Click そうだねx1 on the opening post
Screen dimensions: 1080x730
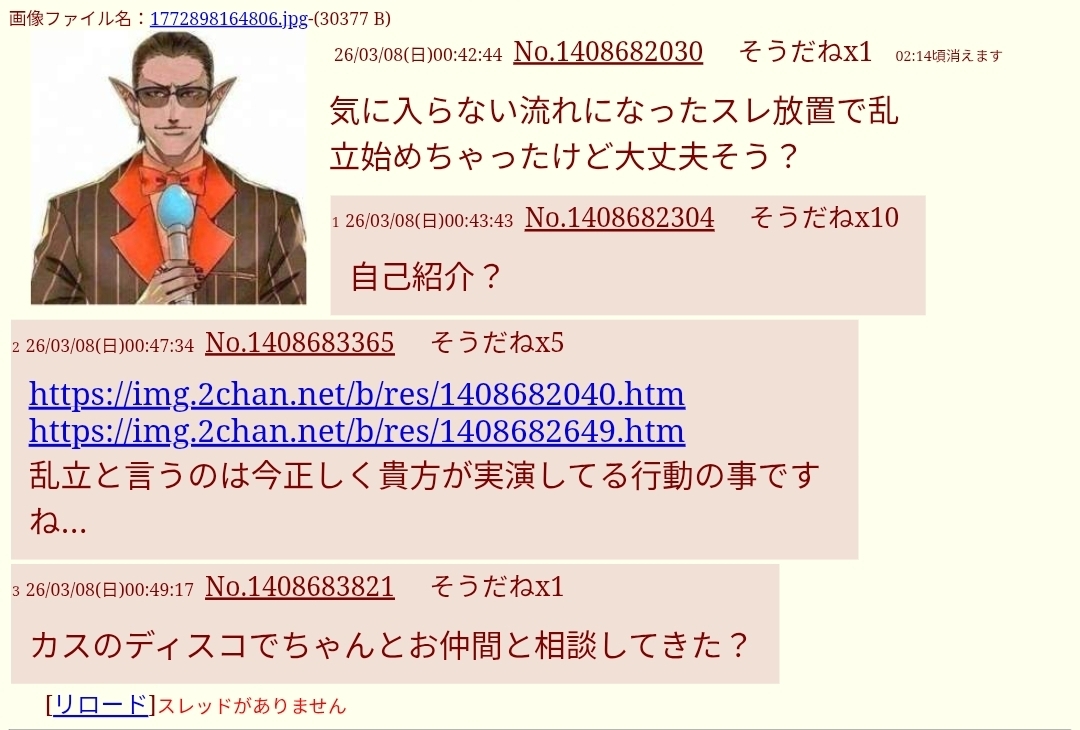[805, 52]
